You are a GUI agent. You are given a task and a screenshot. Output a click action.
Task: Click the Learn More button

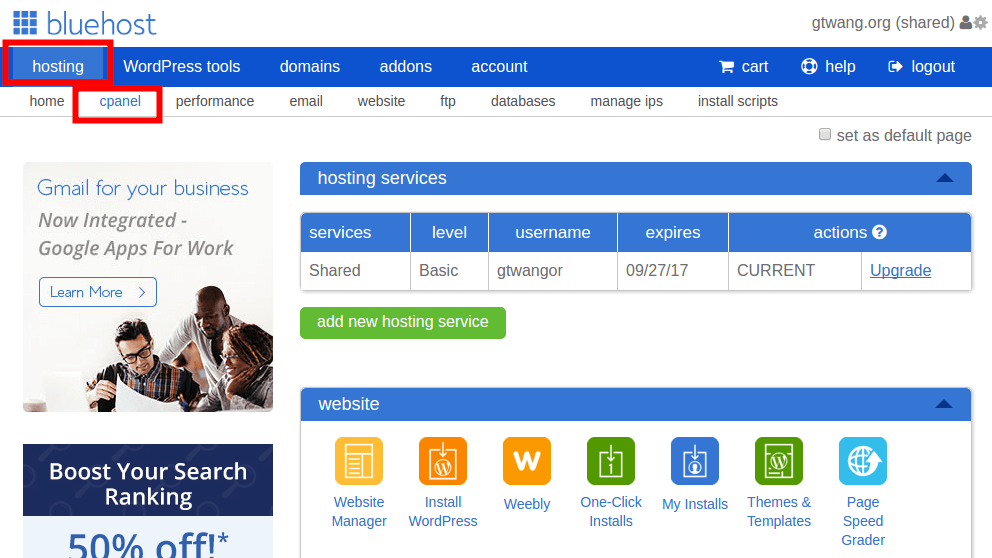click(x=98, y=292)
